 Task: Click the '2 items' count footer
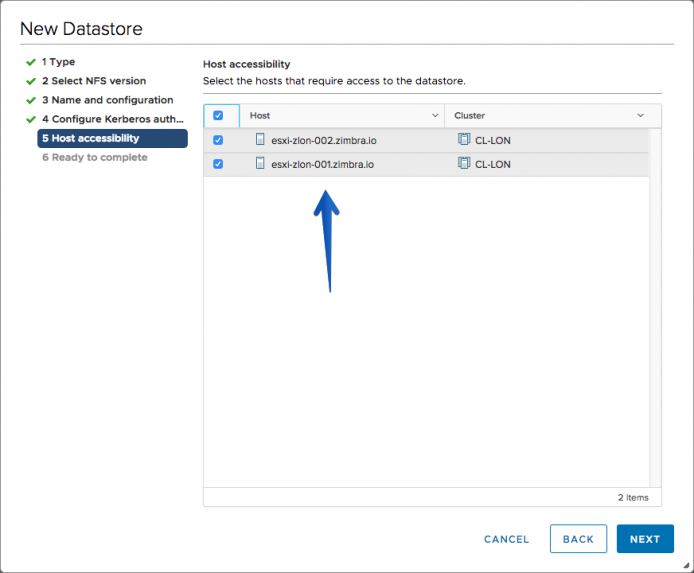(x=633, y=497)
